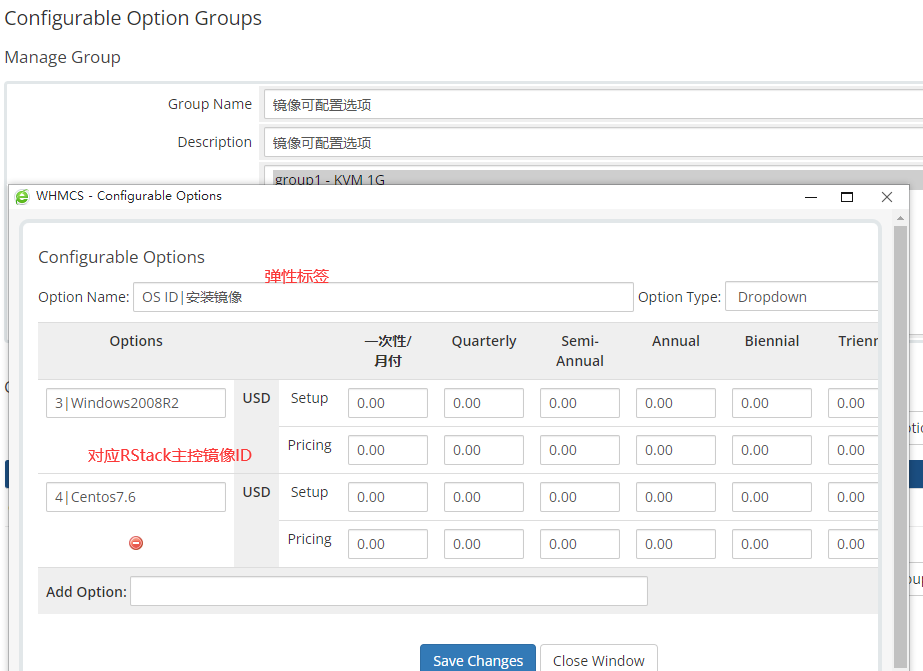
Task: Click Centos7.6 Pricing Quarterly field
Action: coord(484,544)
